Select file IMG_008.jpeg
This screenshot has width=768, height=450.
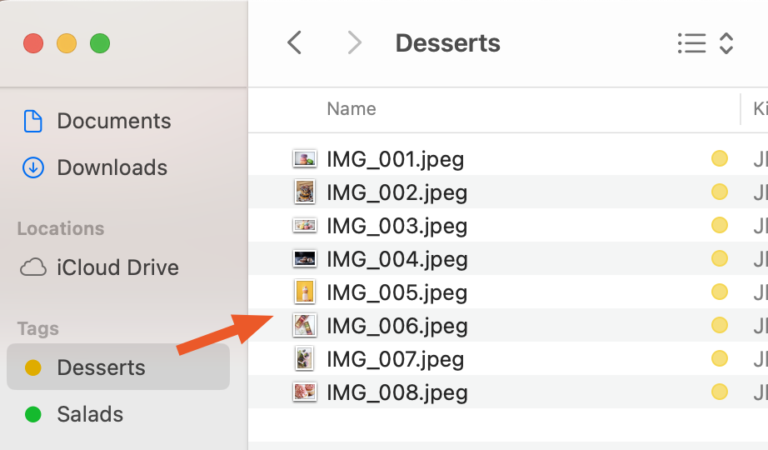(x=396, y=392)
